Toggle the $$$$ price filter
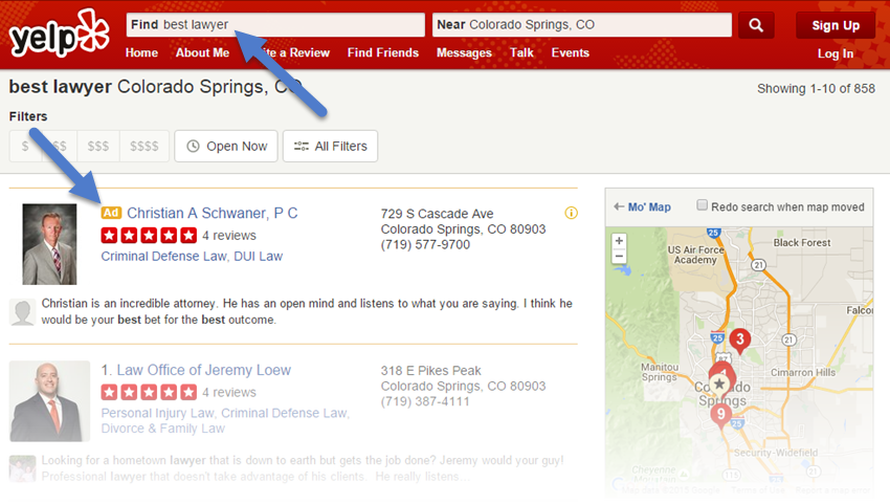 pos(144,146)
